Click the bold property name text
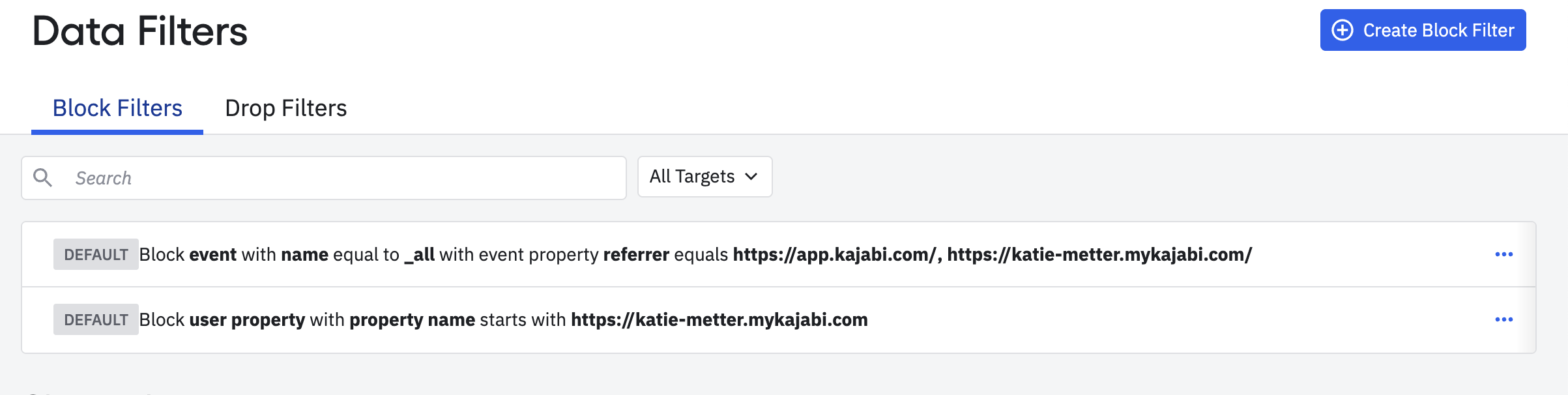 tap(412, 320)
